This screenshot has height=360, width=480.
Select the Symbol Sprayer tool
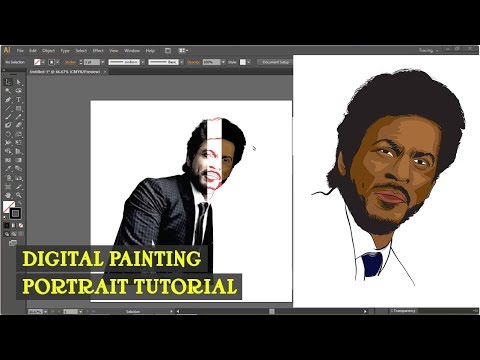click(x=8, y=178)
